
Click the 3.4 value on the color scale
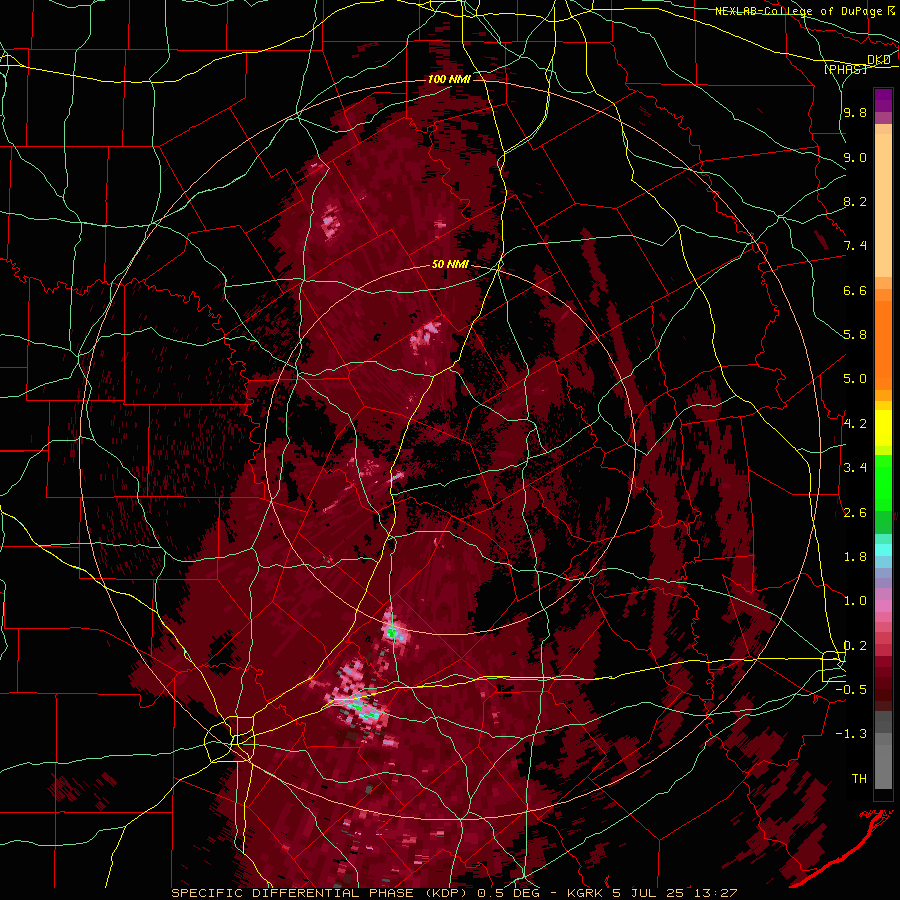tap(855, 468)
